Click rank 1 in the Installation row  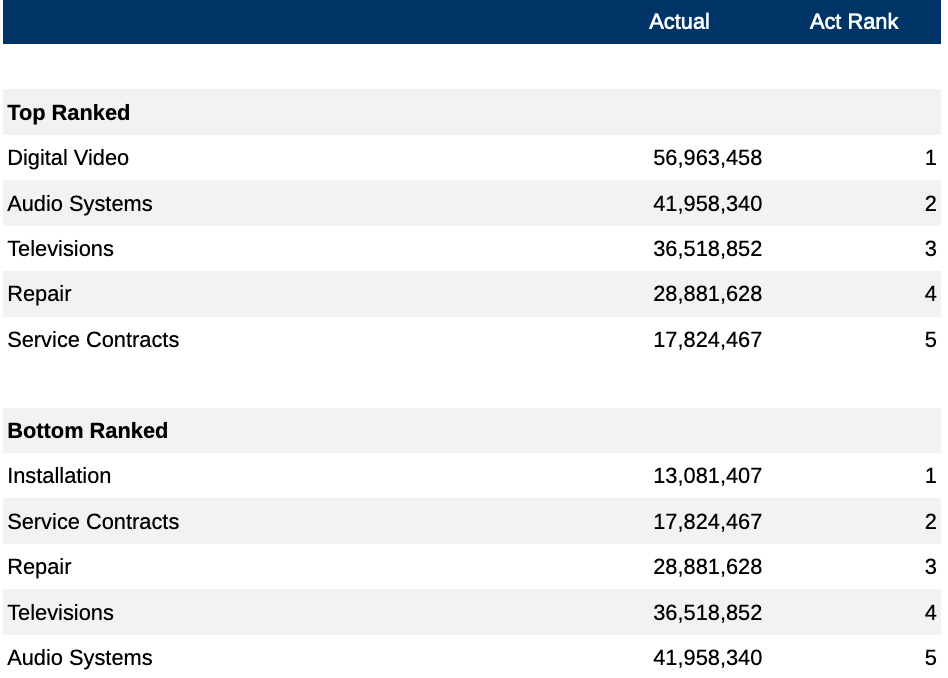coord(930,476)
